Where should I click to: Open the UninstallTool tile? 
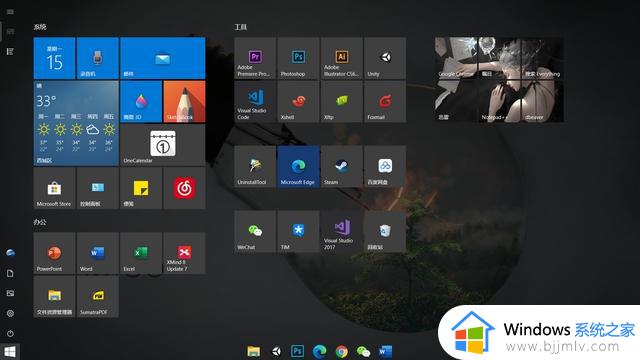click(x=255, y=167)
